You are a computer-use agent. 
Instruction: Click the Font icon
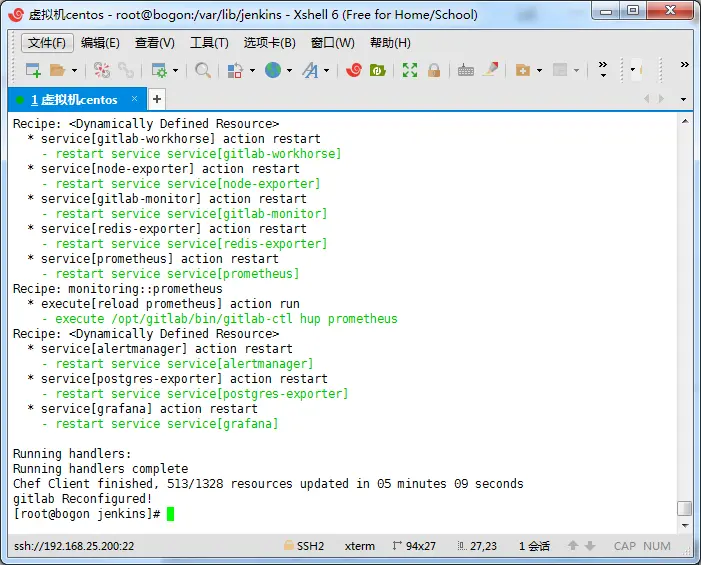click(x=310, y=70)
